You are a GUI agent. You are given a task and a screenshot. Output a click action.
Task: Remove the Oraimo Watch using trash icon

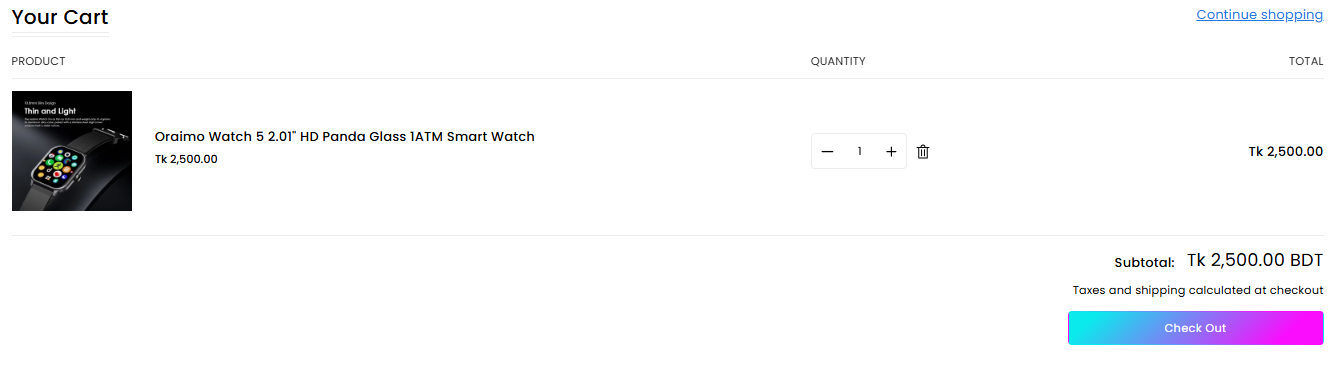pyautogui.click(x=923, y=152)
